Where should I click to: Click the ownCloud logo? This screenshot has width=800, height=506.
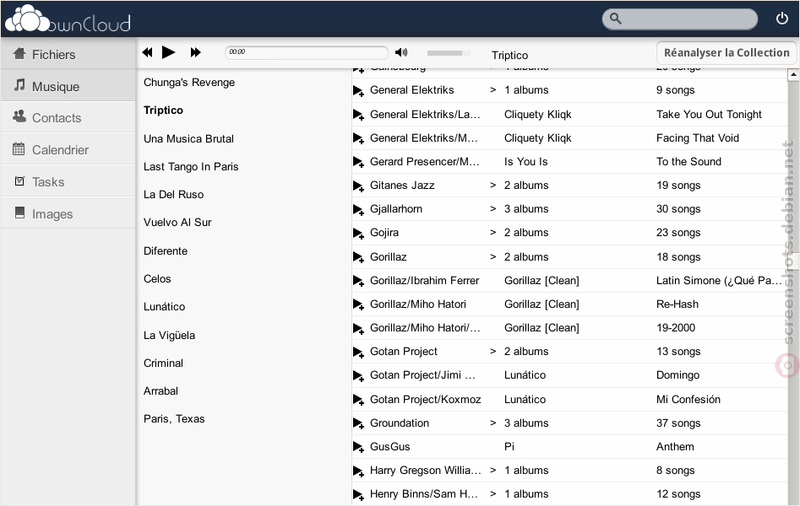click(67, 19)
